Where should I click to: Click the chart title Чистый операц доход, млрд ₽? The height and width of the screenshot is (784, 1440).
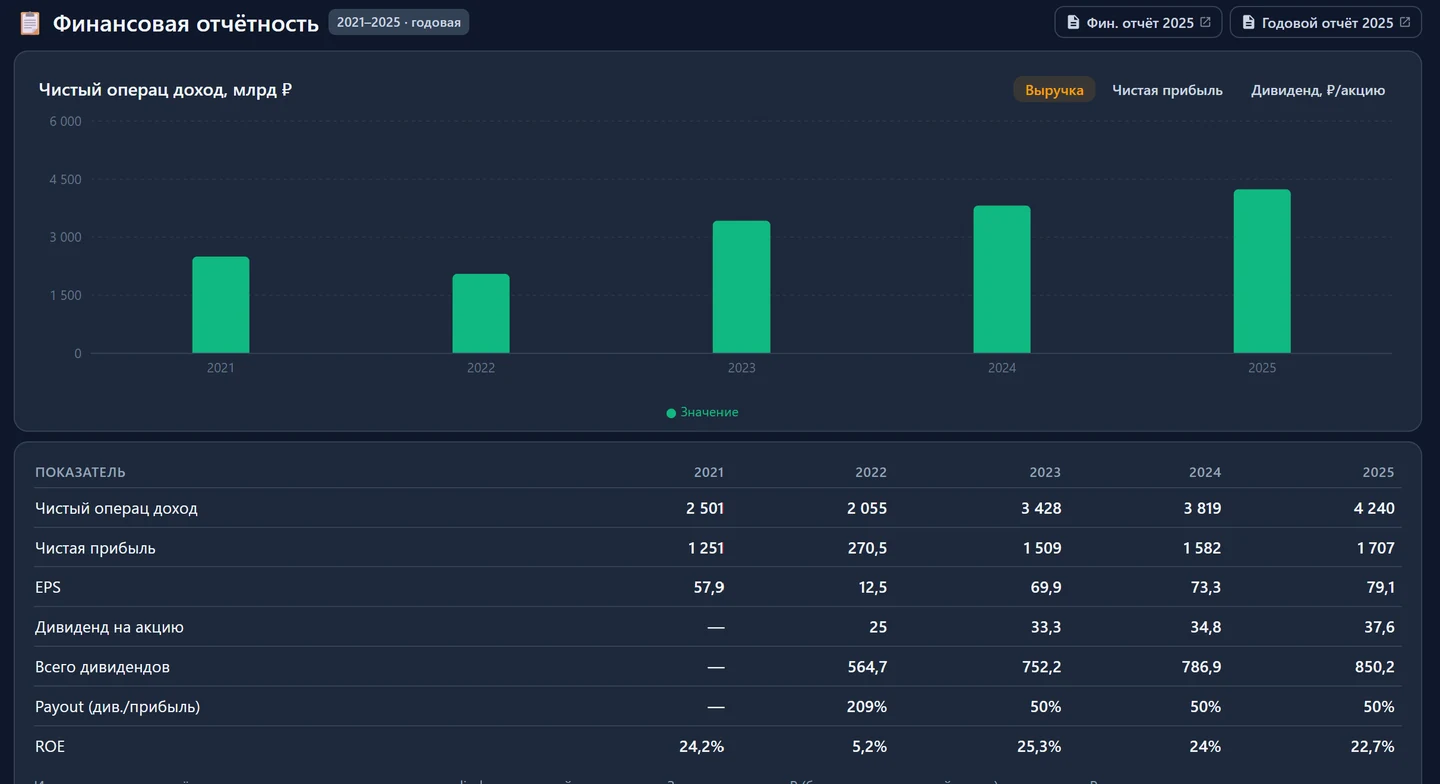[165, 90]
